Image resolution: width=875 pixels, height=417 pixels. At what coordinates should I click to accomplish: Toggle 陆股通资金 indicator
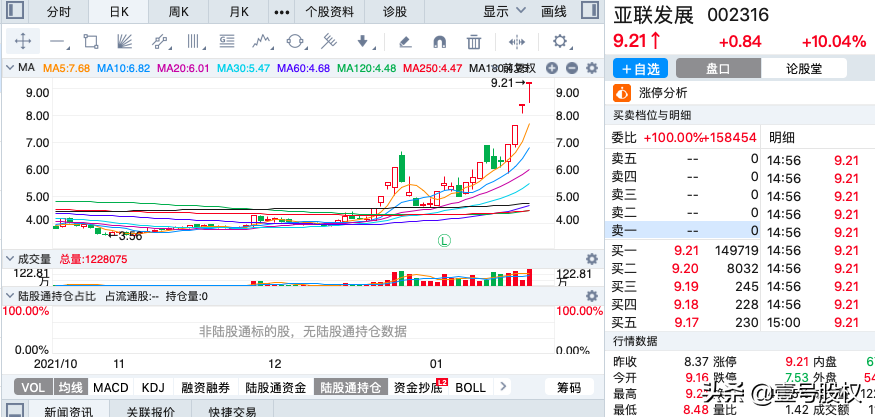(x=276, y=387)
